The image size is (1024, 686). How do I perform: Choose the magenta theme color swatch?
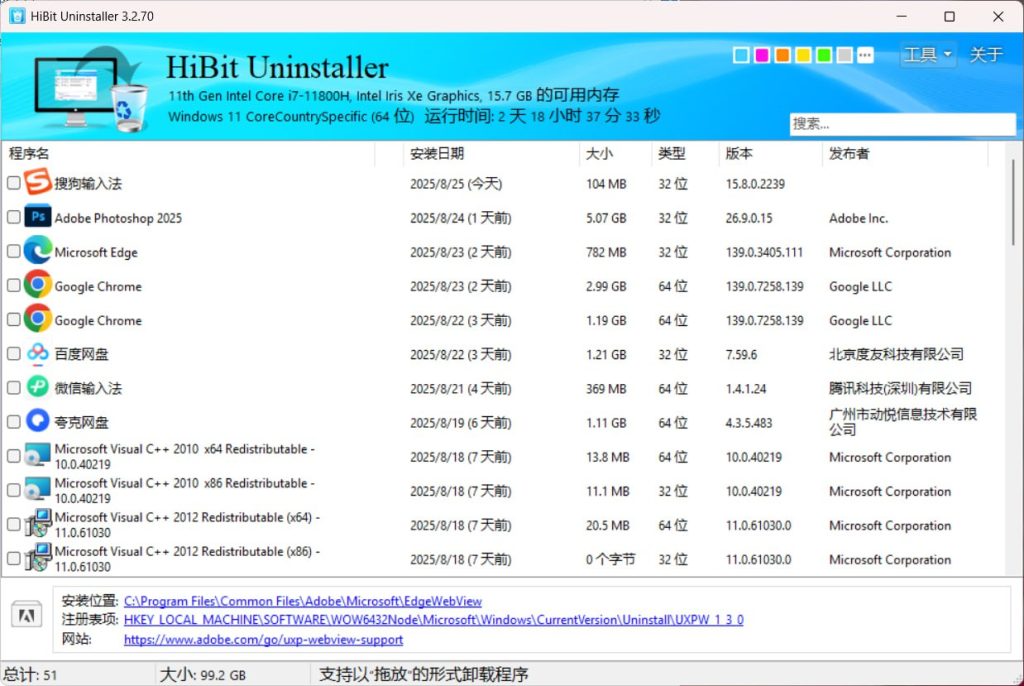(761, 55)
